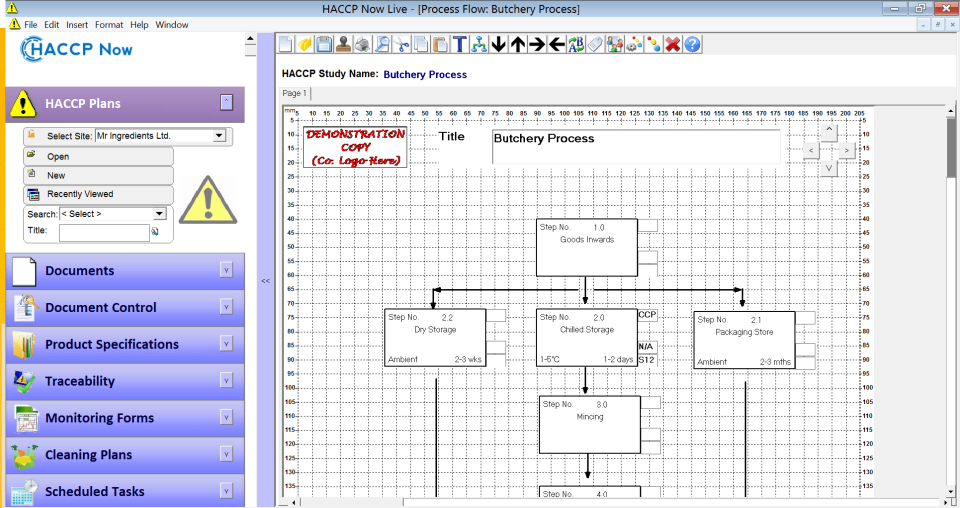Collapse the HACCP Plans panel

point(227,102)
